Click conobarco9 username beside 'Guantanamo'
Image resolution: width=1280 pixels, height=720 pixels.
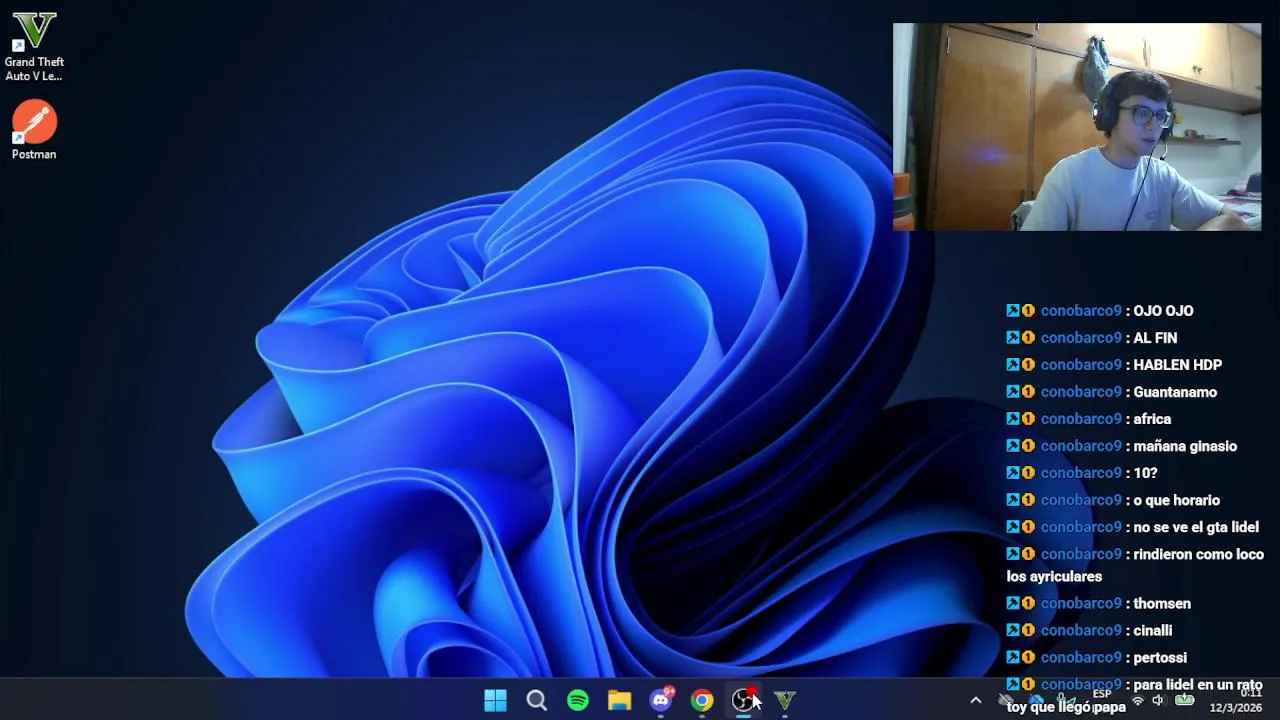(1081, 392)
